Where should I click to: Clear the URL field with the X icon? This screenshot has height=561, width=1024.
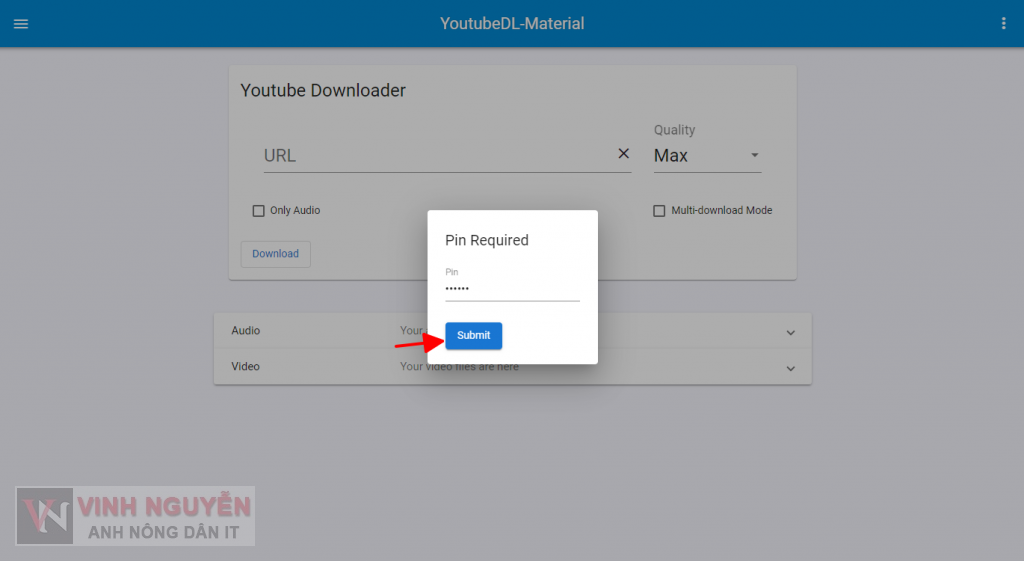(x=623, y=154)
